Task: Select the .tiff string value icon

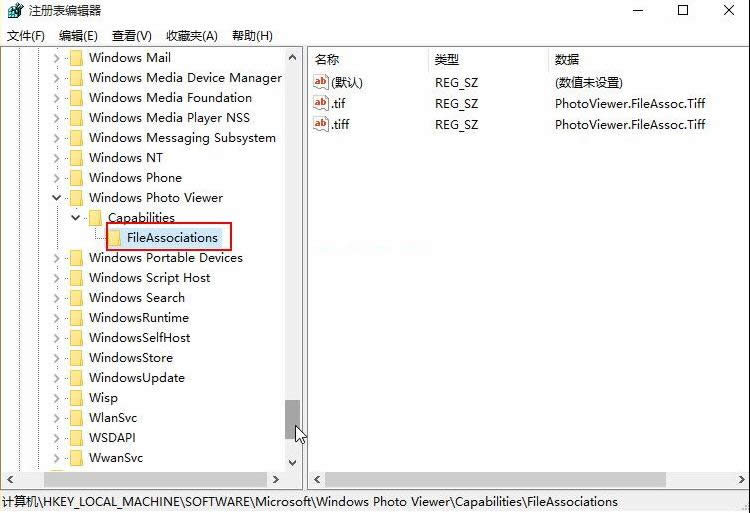Action: [321, 124]
